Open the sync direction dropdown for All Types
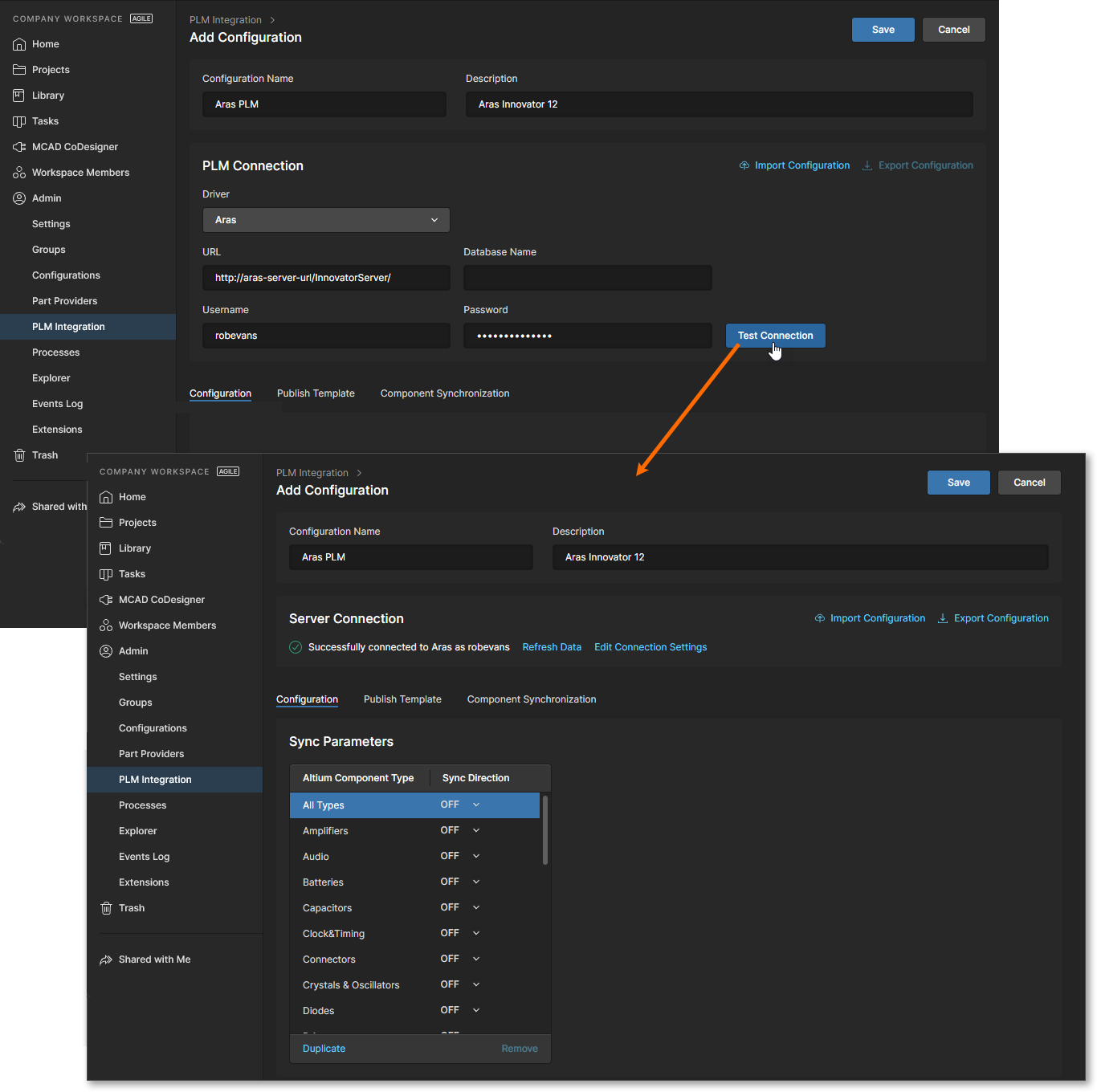The width and height of the screenshot is (1097, 1092). (475, 804)
